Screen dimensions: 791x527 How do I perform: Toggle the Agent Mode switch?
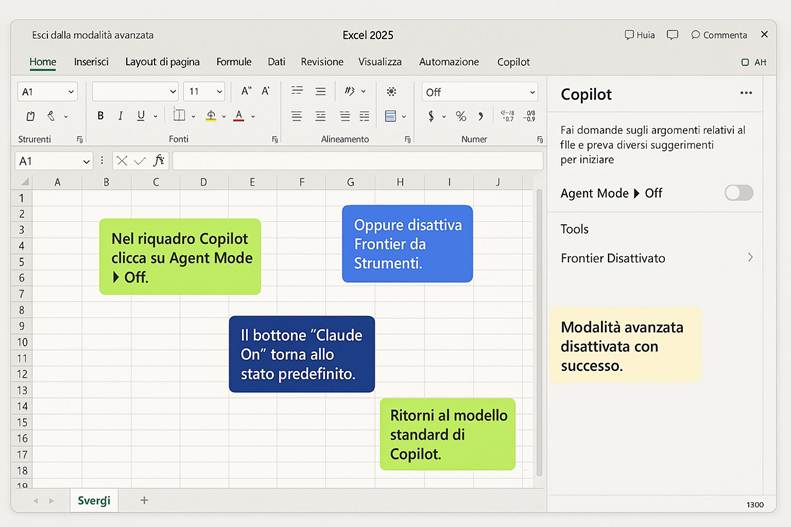click(738, 193)
